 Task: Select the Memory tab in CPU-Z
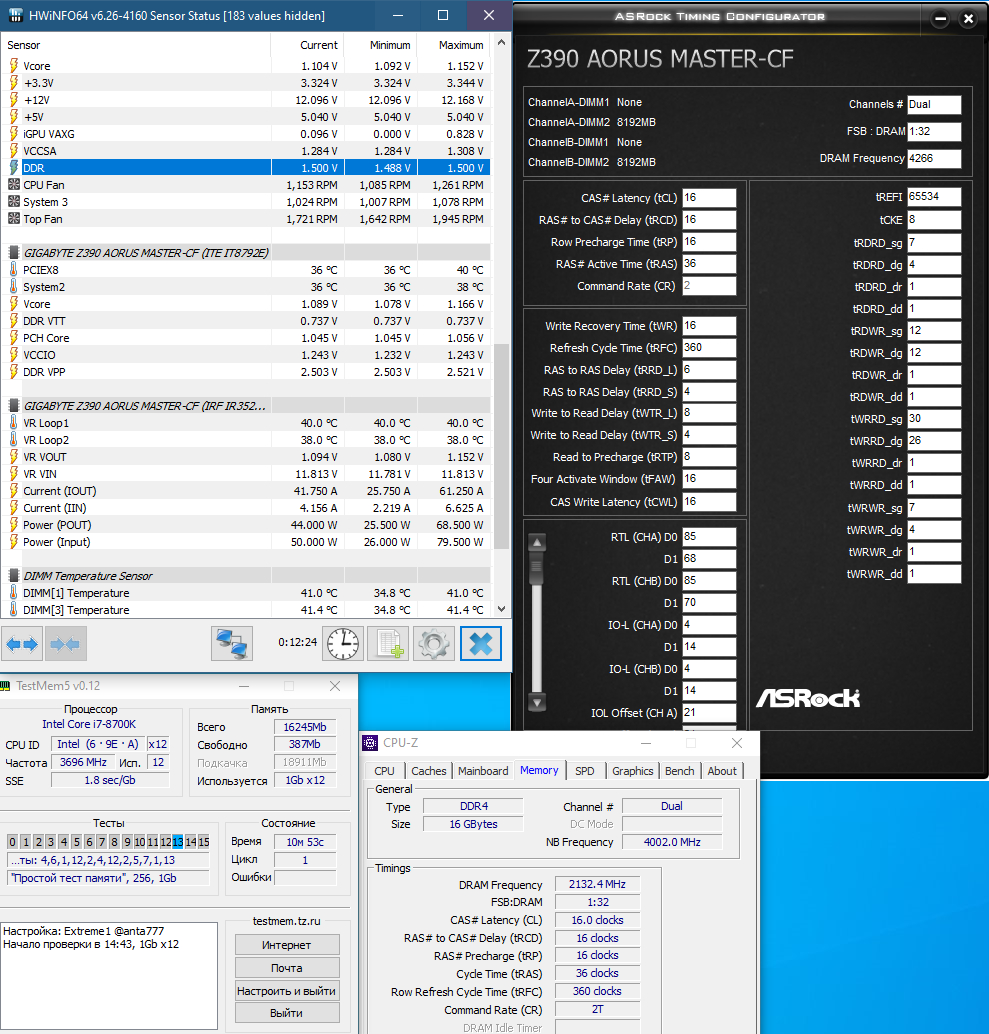pos(539,770)
